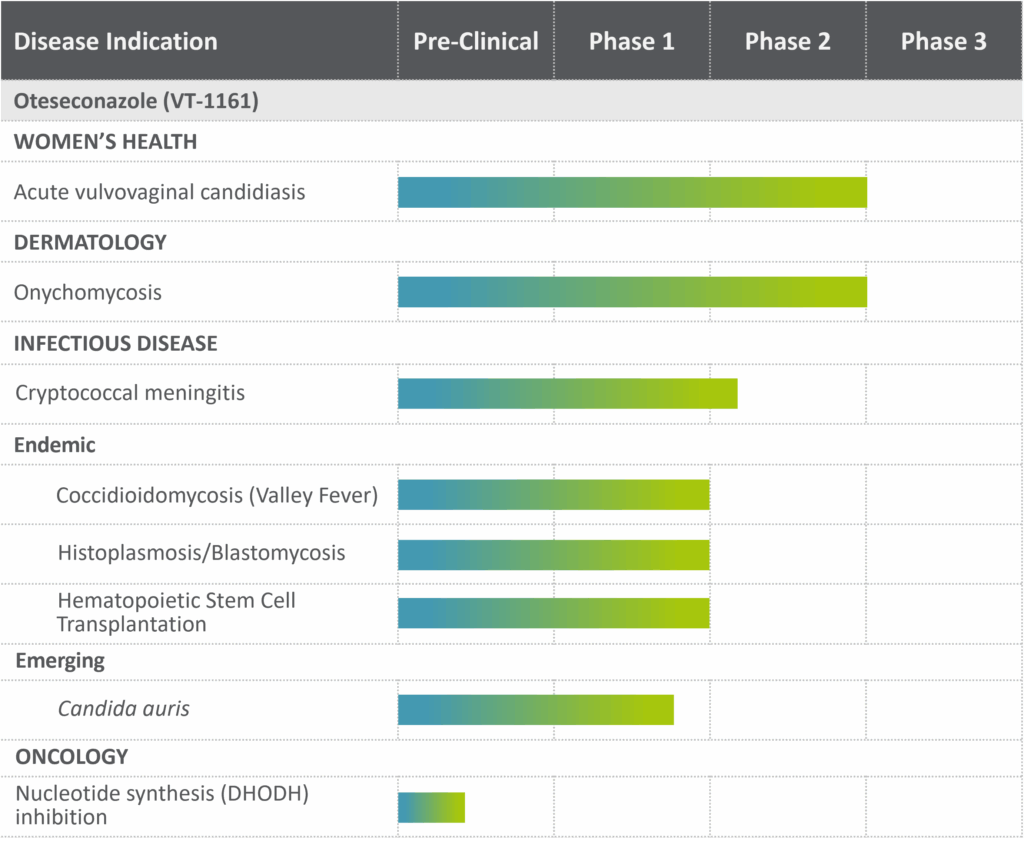1024x845 pixels.
Task: Click the Cryptococcal meningitis progress bar
Action: pos(567,394)
